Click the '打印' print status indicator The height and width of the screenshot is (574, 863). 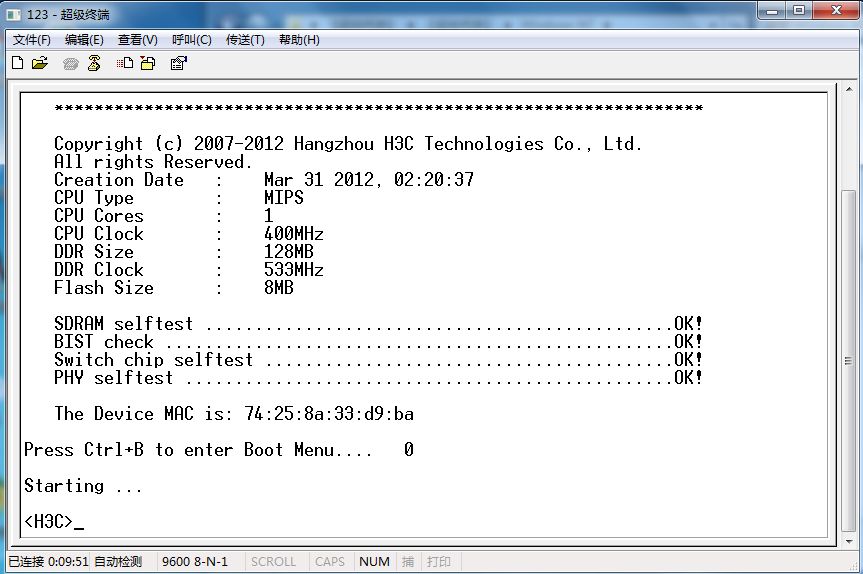click(439, 561)
